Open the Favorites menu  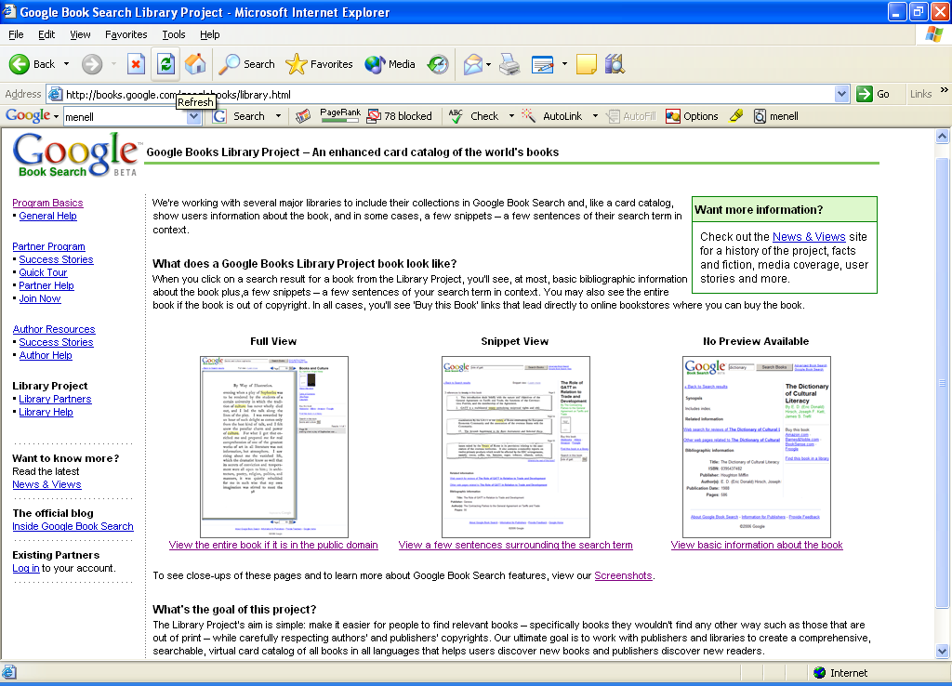126,35
